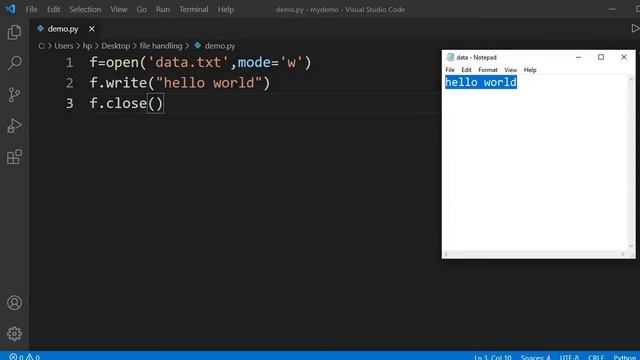Screen dimensions: 640x360
Task: Open the Source Control view
Action: 14,95
